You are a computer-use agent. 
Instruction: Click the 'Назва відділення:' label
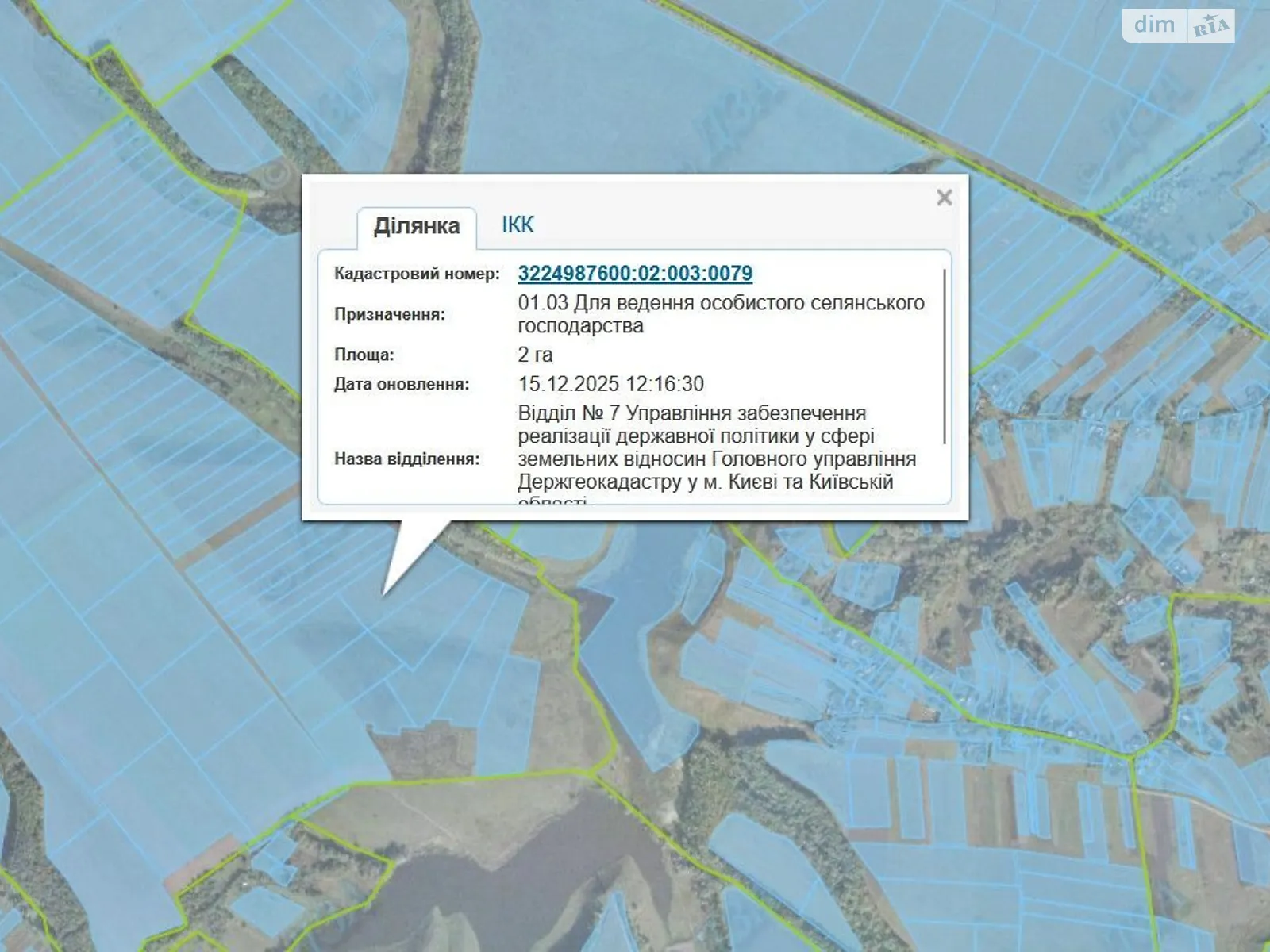point(406,459)
